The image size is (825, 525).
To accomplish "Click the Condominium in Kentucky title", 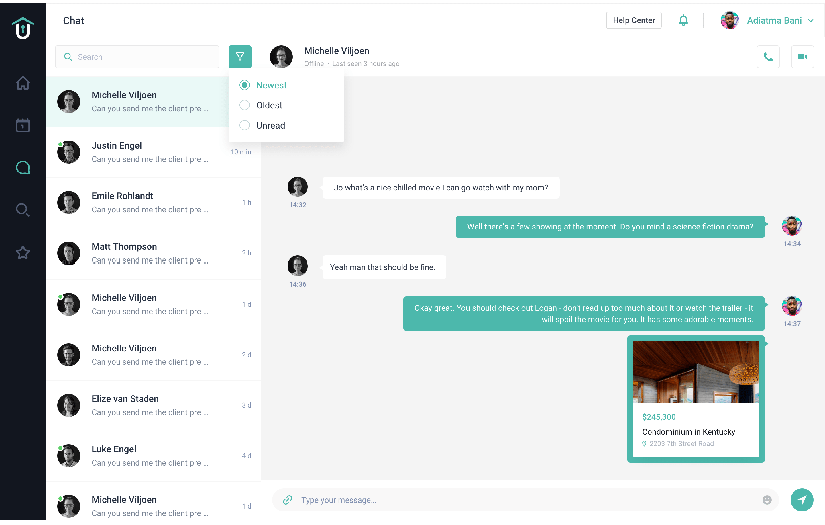I will [688, 432].
